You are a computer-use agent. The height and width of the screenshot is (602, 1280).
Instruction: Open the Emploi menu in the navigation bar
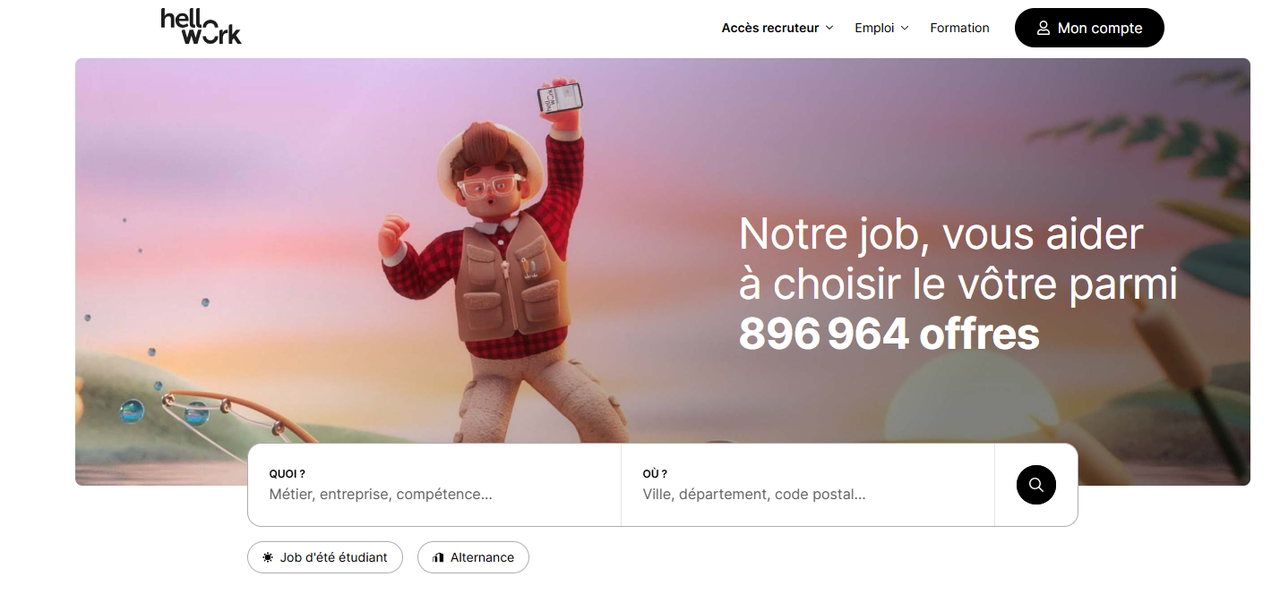pos(874,27)
